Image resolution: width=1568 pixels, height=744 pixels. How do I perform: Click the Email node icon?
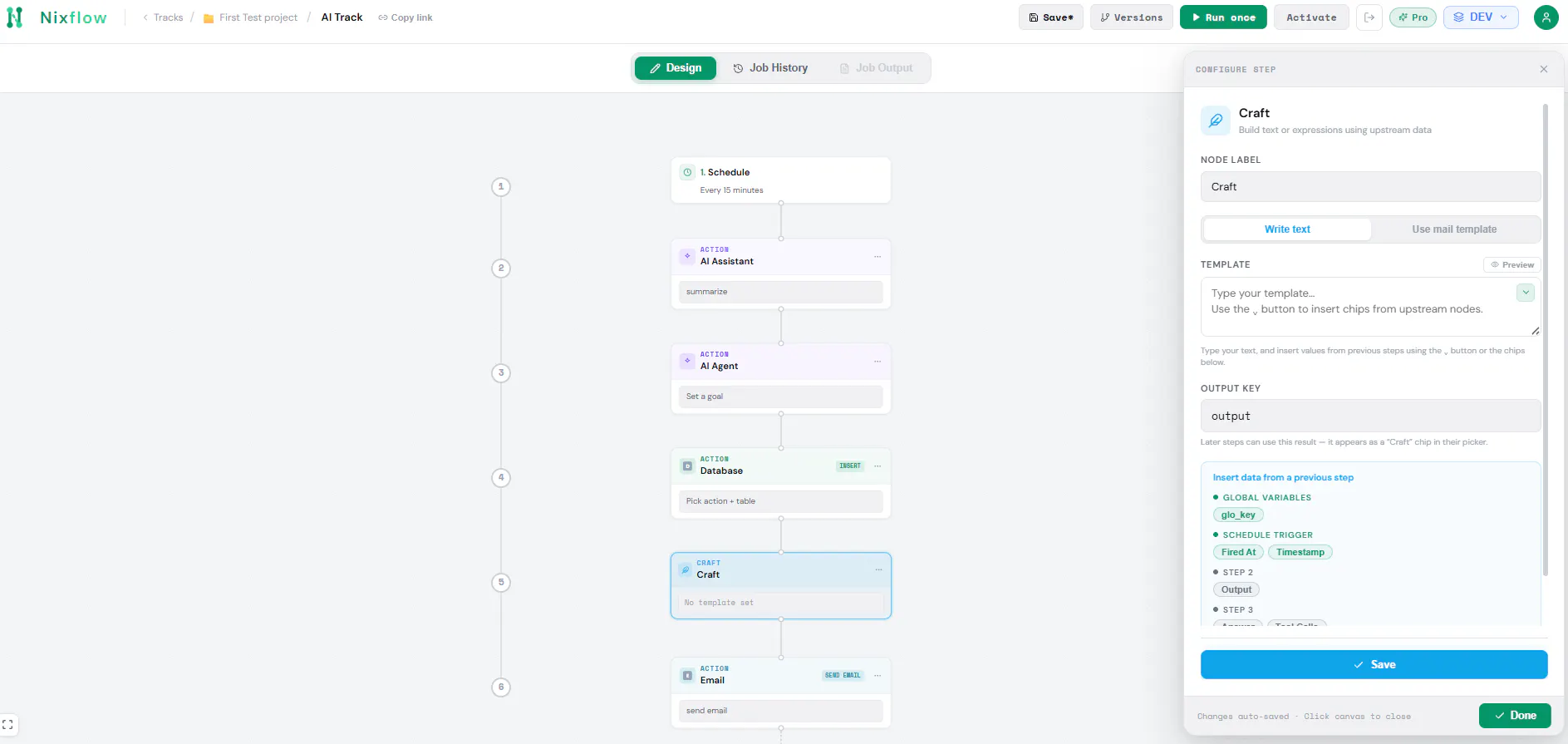tap(687, 675)
